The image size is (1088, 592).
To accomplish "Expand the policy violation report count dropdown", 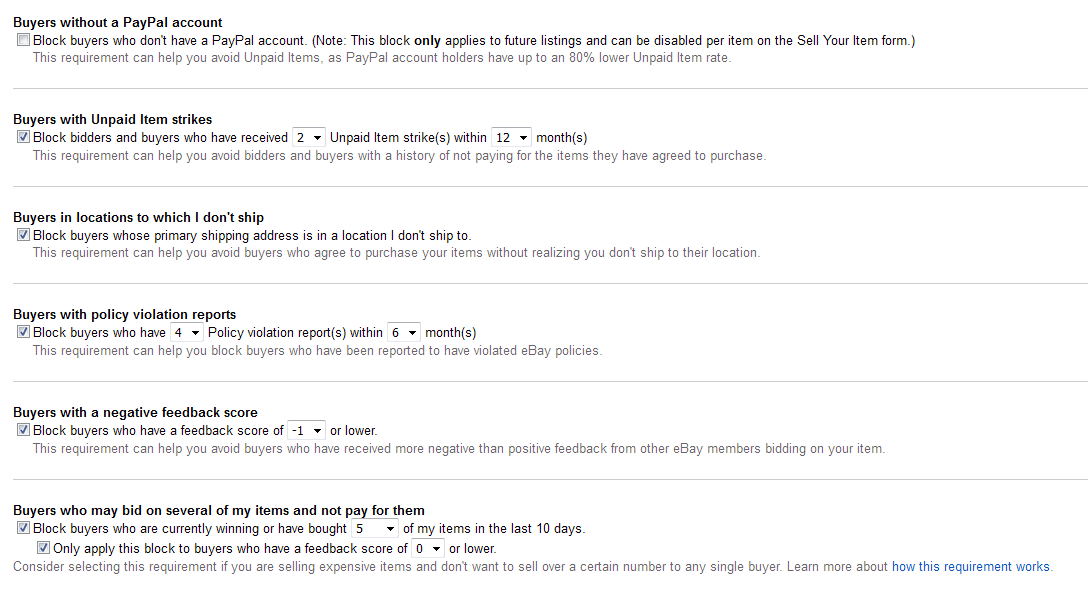I will (187, 332).
